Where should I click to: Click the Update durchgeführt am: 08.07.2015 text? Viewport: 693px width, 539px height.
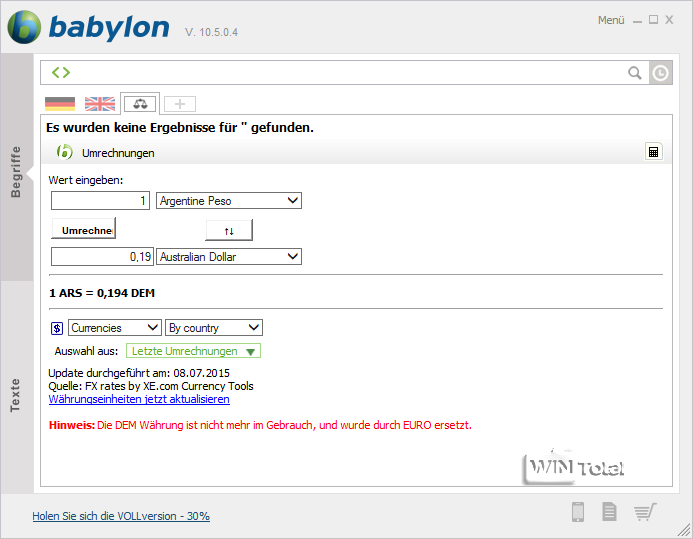pos(139,373)
